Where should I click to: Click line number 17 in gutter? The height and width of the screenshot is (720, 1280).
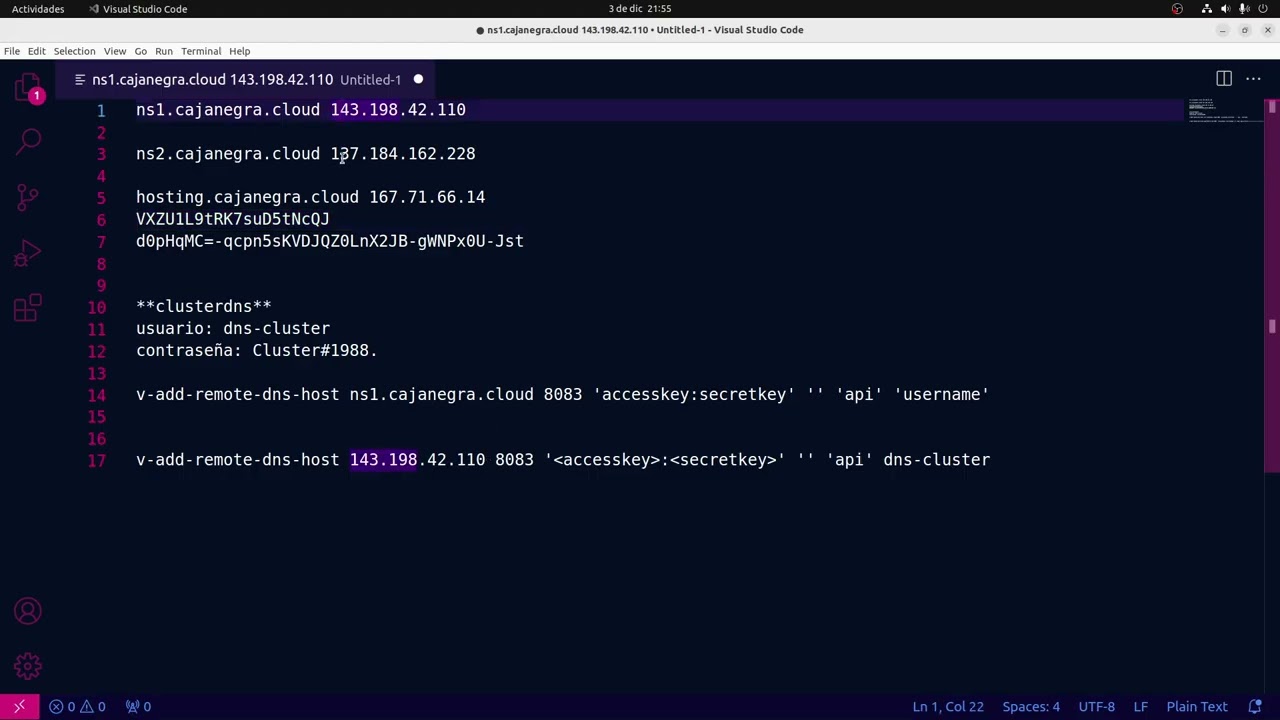(96, 461)
